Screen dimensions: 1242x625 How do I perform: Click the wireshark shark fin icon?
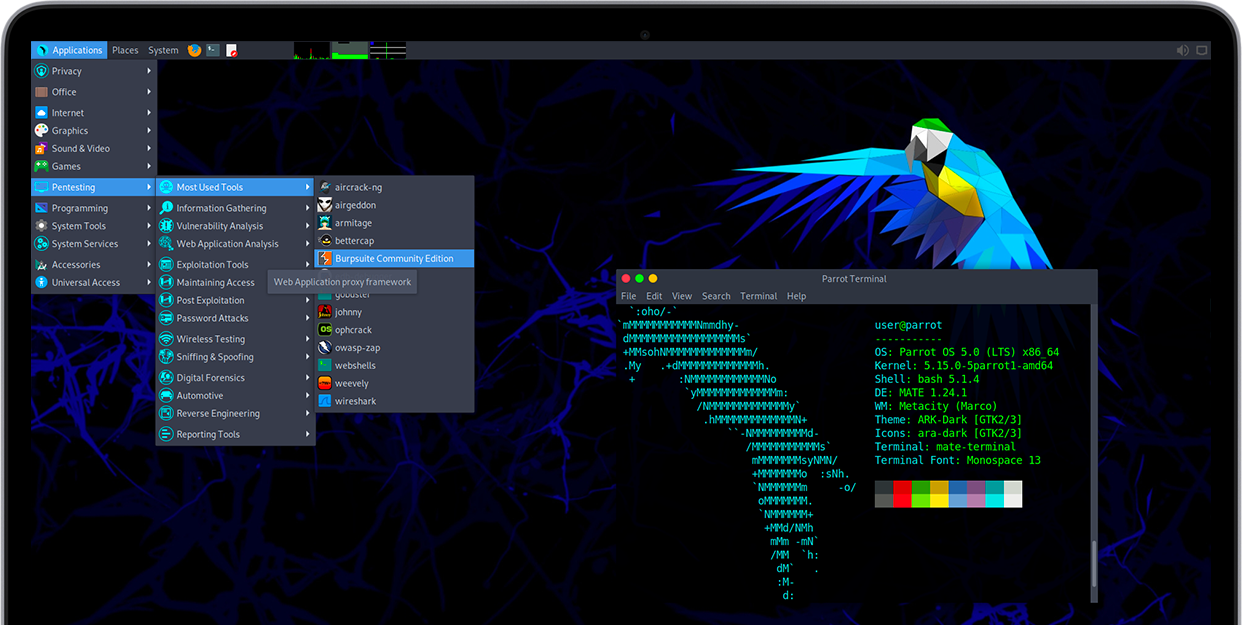[x=325, y=401]
